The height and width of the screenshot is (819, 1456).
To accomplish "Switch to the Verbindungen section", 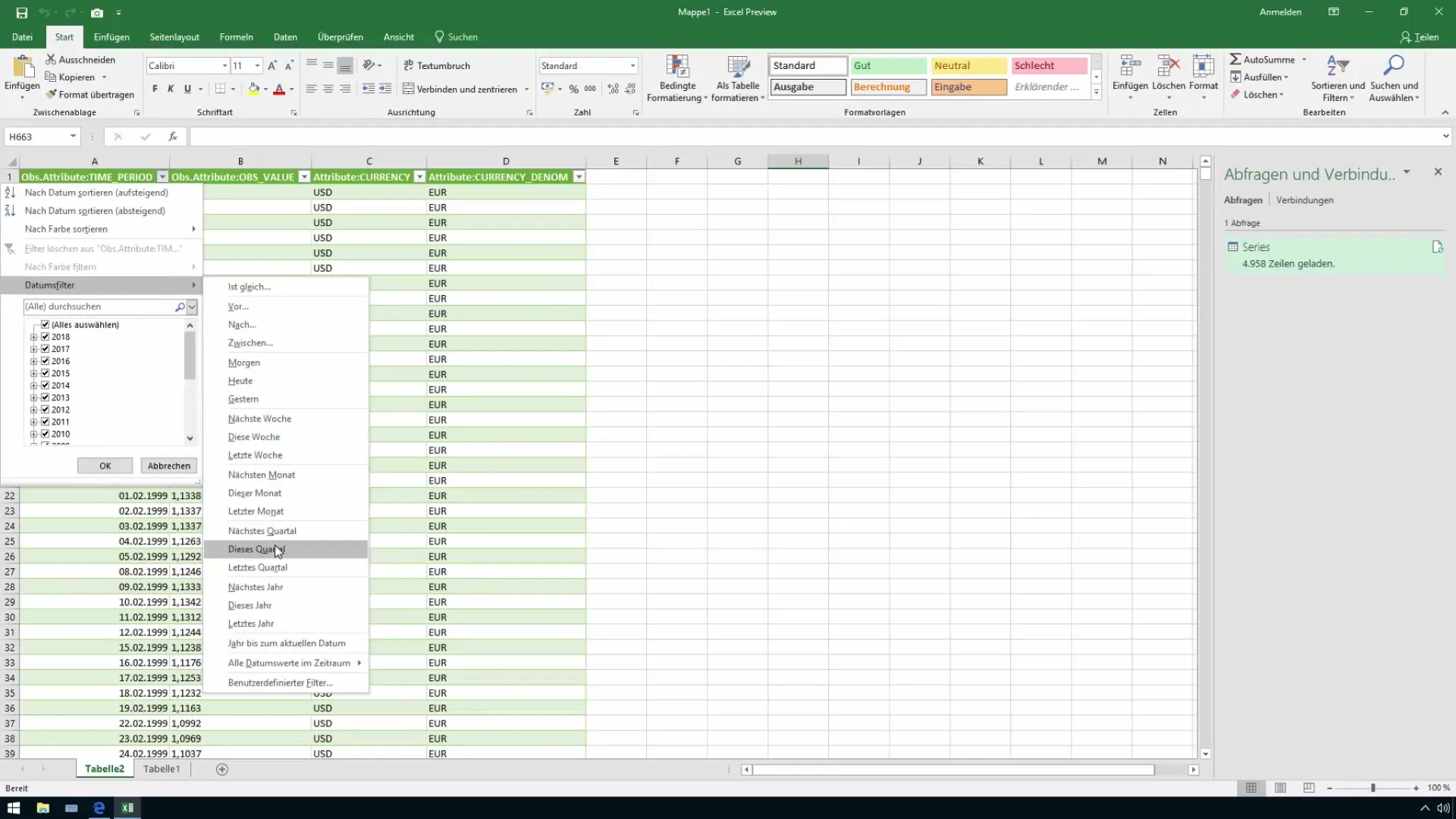I will 1304,200.
